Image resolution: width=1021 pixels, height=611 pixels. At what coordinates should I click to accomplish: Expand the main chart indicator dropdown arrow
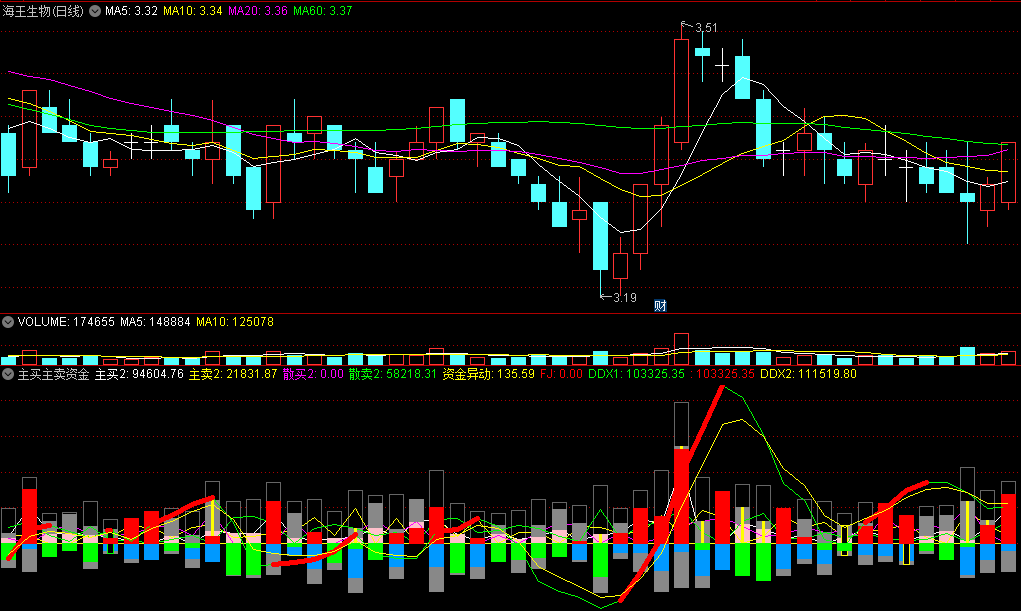95,11
